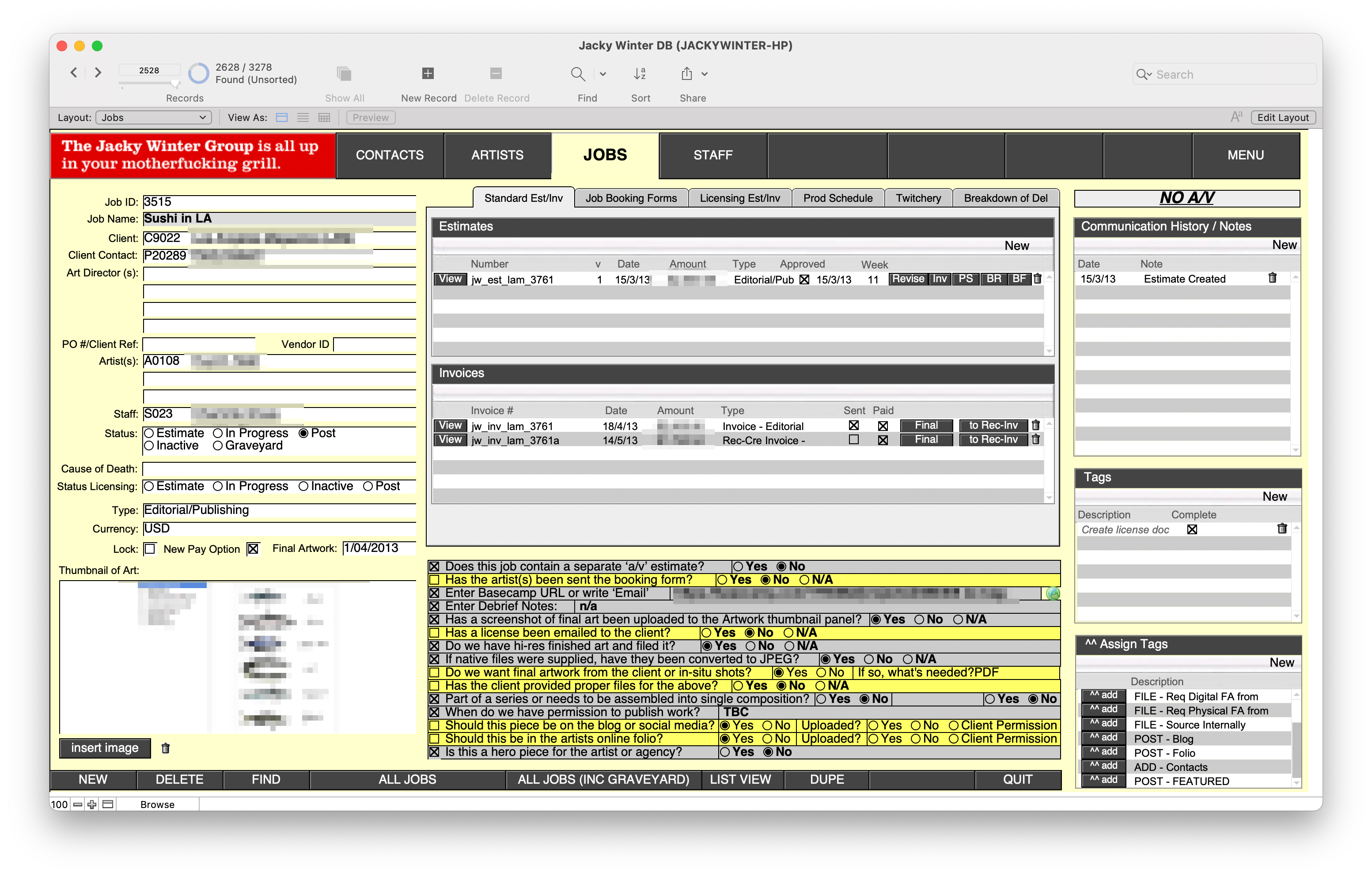Click the insert image button
The image size is (1372, 876).
(x=105, y=748)
